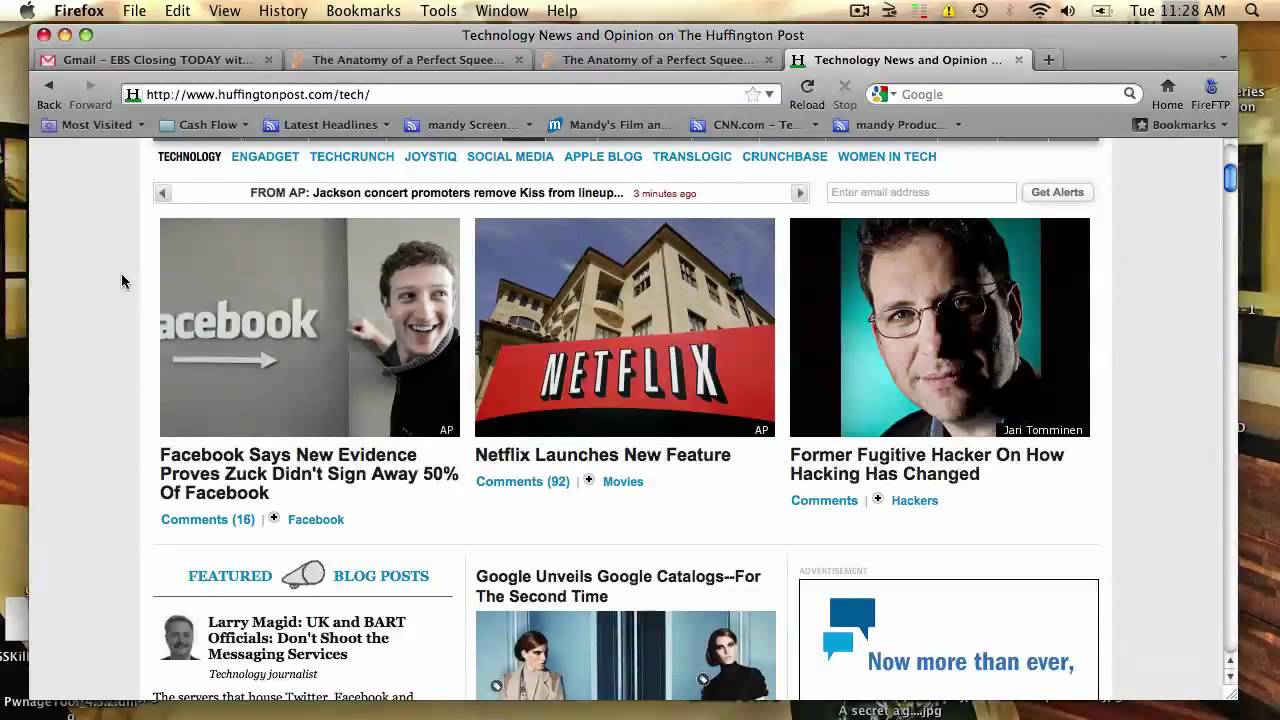Click the search magnifier icon in the search box
The height and width of the screenshot is (720, 1280).
1130,94
